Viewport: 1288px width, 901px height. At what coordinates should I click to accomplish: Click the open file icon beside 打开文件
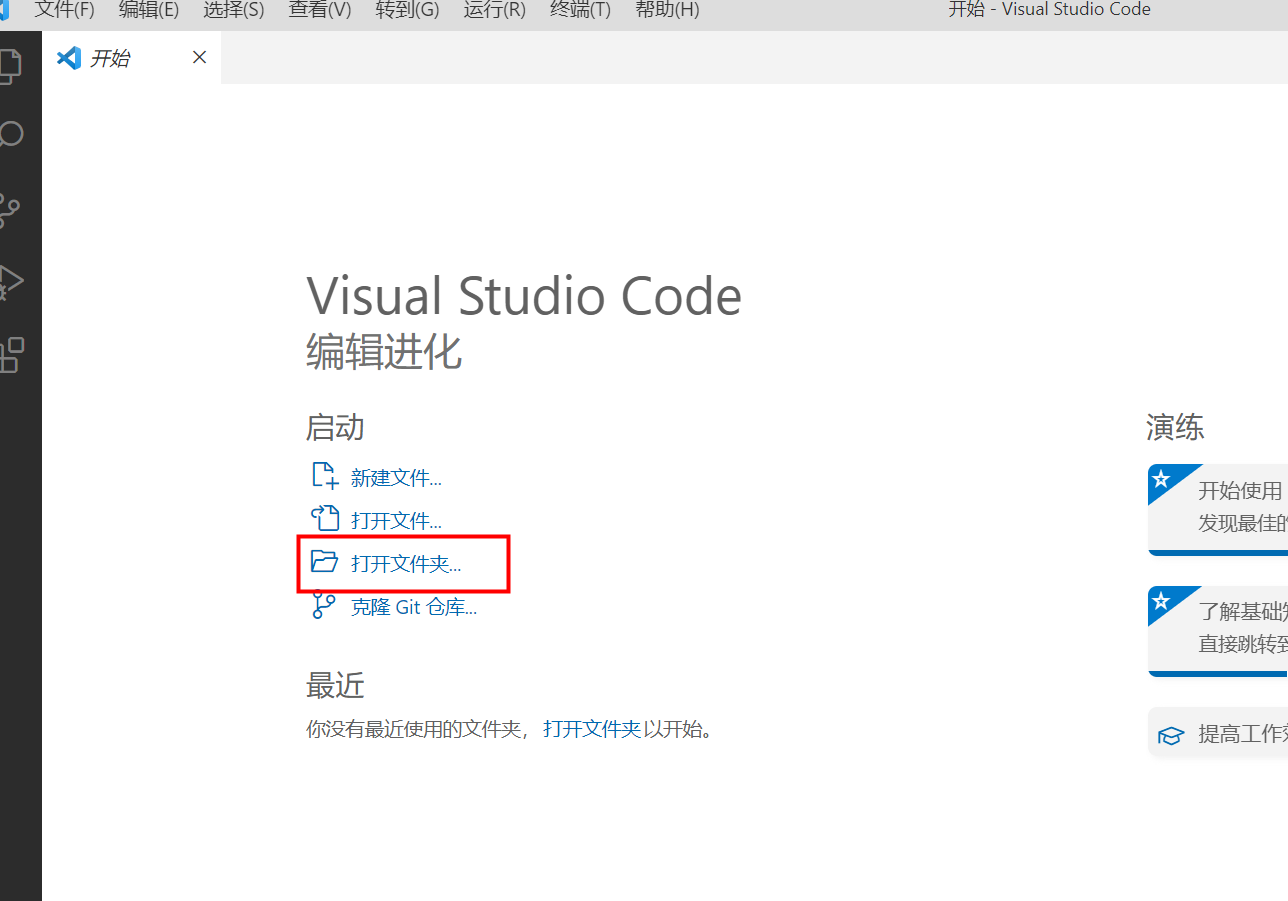325,518
